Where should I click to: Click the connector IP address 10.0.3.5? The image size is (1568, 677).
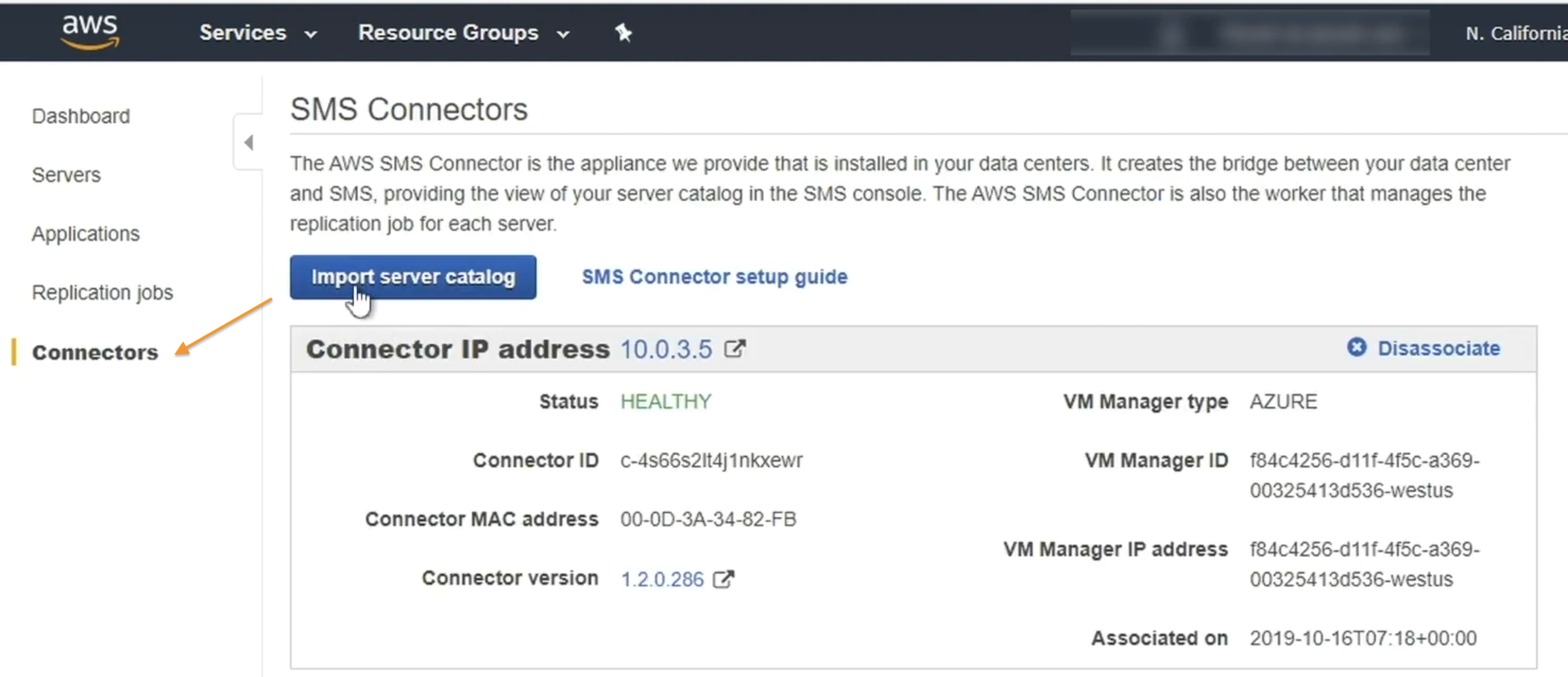coord(666,349)
